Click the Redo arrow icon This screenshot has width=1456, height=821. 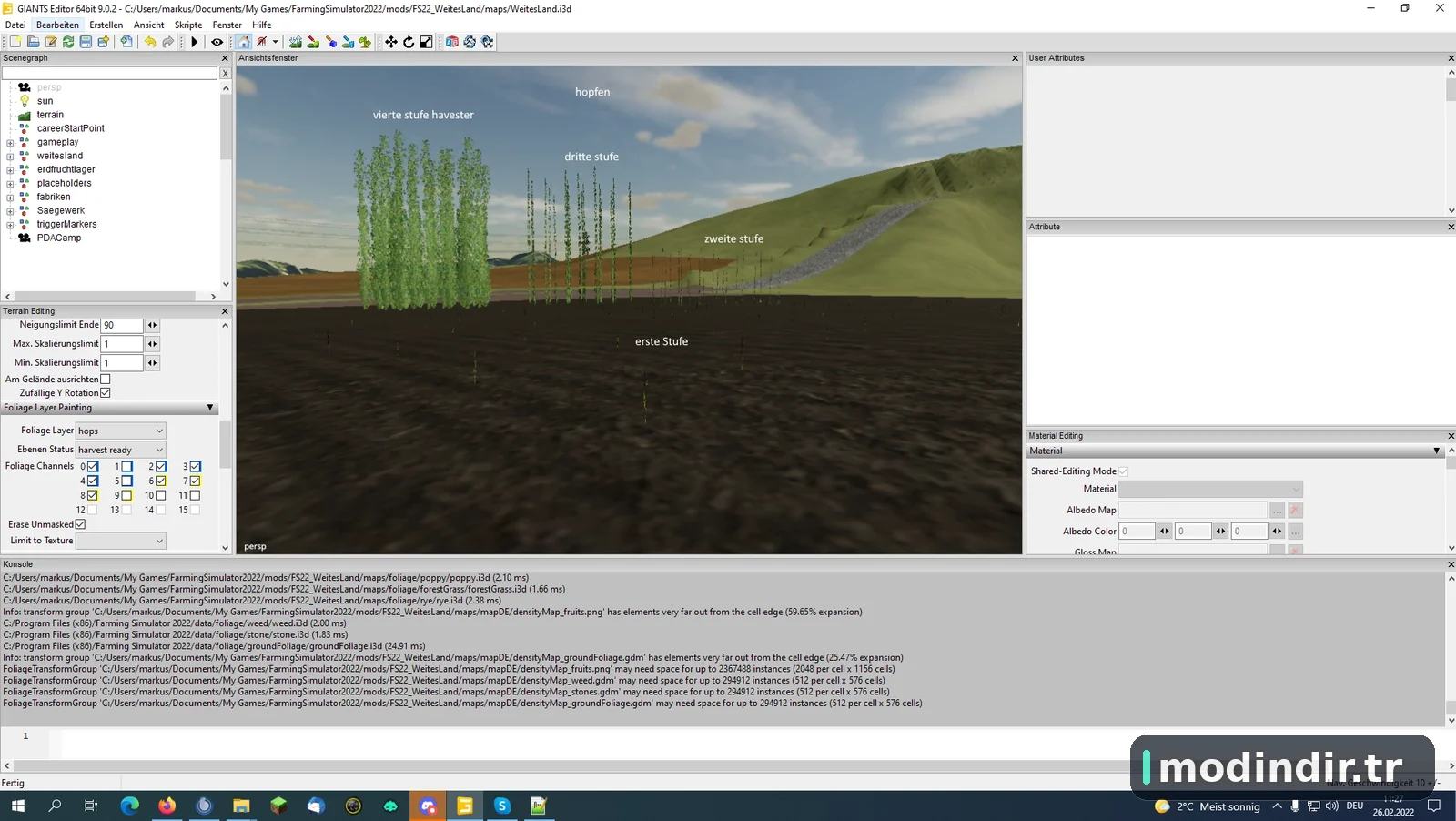[168, 42]
